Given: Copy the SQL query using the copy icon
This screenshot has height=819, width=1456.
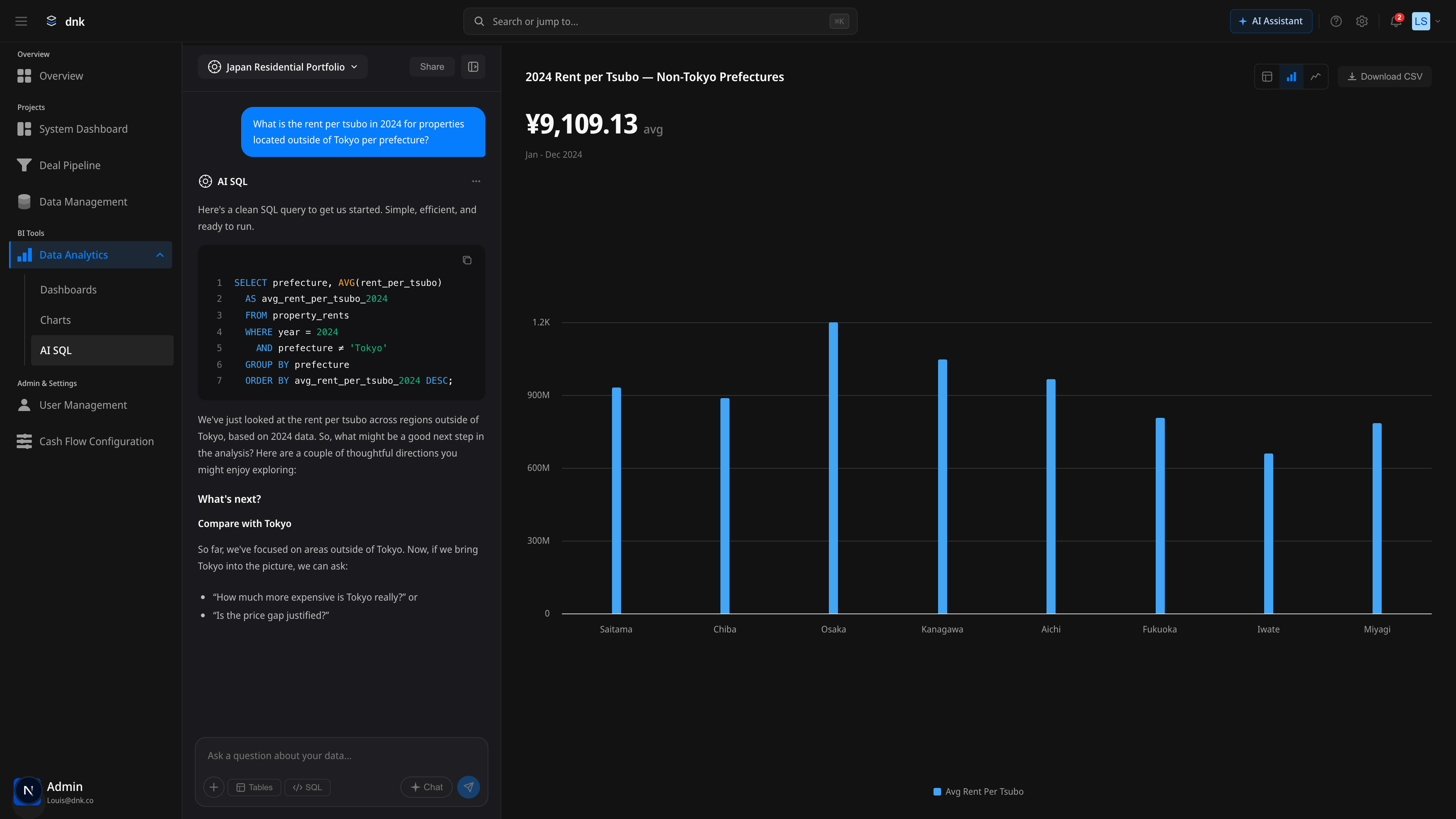Looking at the screenshot, I should 467,260.
